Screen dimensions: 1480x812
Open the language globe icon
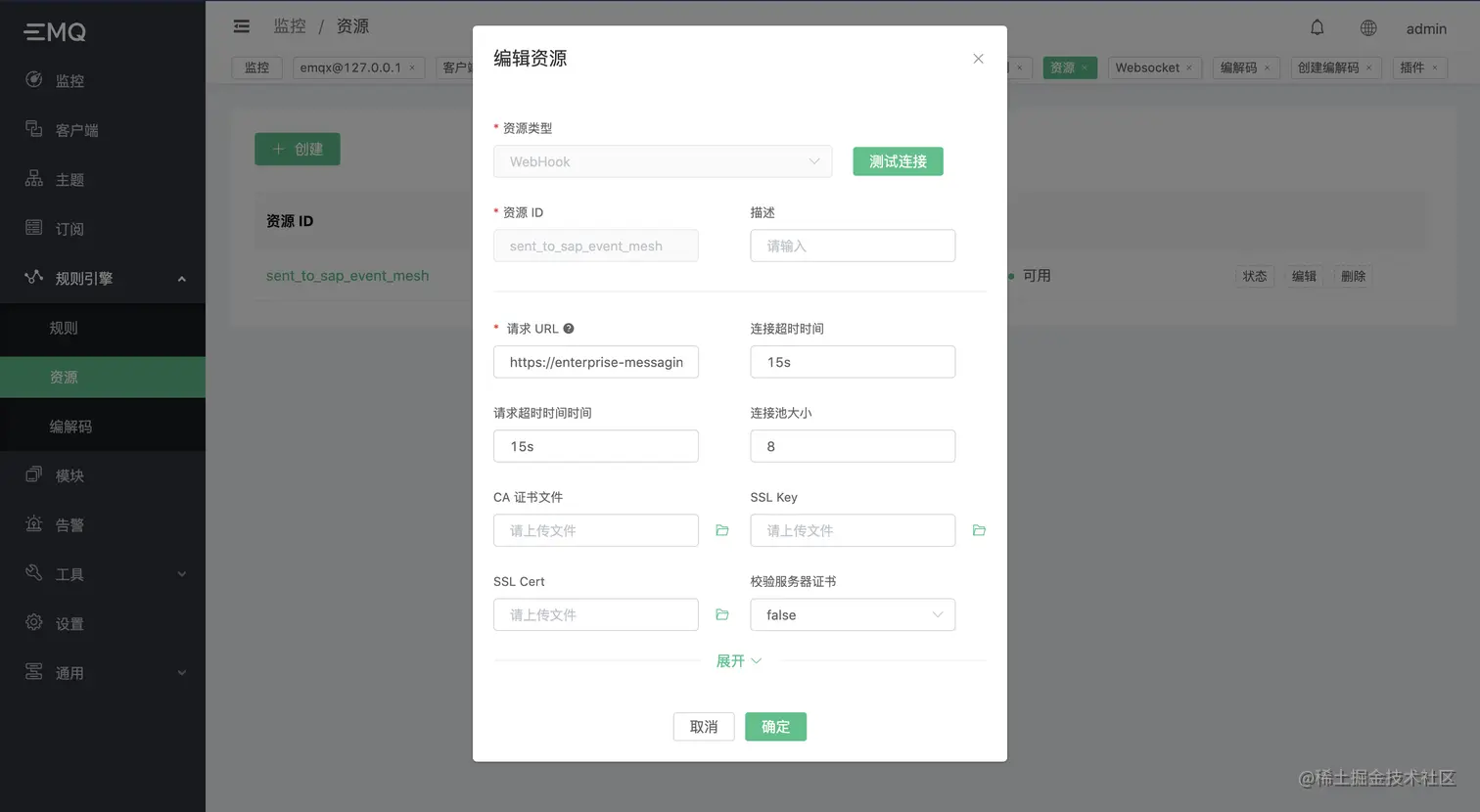pyautogui.click(x=1368, y=27)
